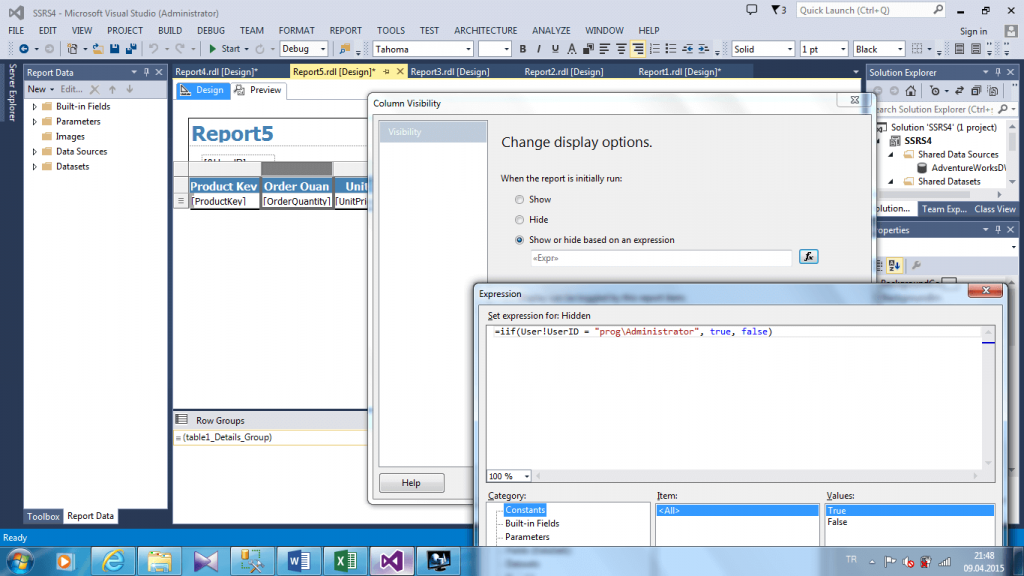The image size is (1024, 576).
Task: Open the REPORT menu
Action: pos(345,30)
